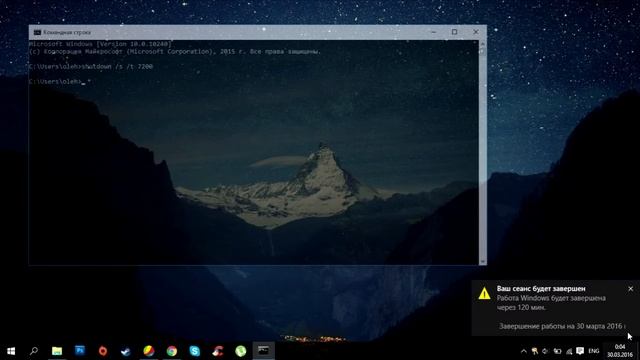The height and width of the screenshot is (360, 640).
Task: Dismiss the shutdown notification toast
Action: click(631, 289)
